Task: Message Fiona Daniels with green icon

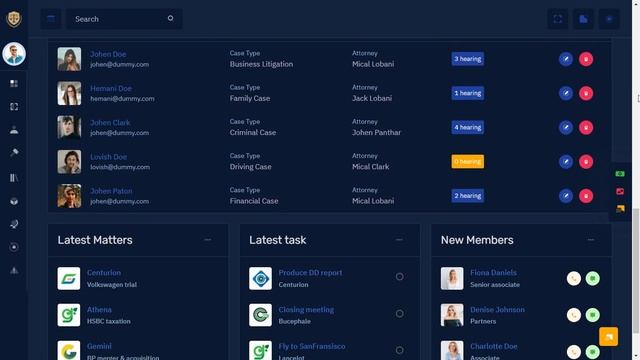Action: click(593, 278)
